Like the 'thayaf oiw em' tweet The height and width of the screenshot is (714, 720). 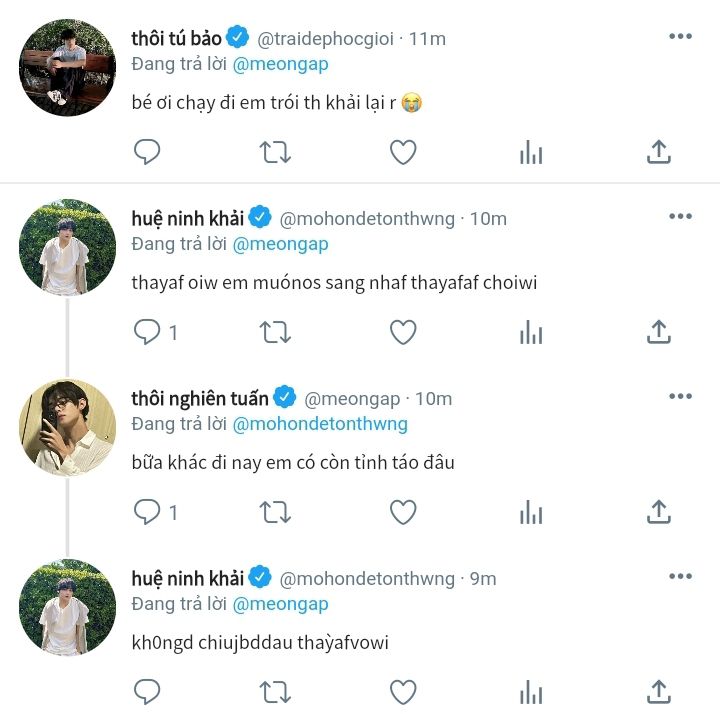(403, 332)
